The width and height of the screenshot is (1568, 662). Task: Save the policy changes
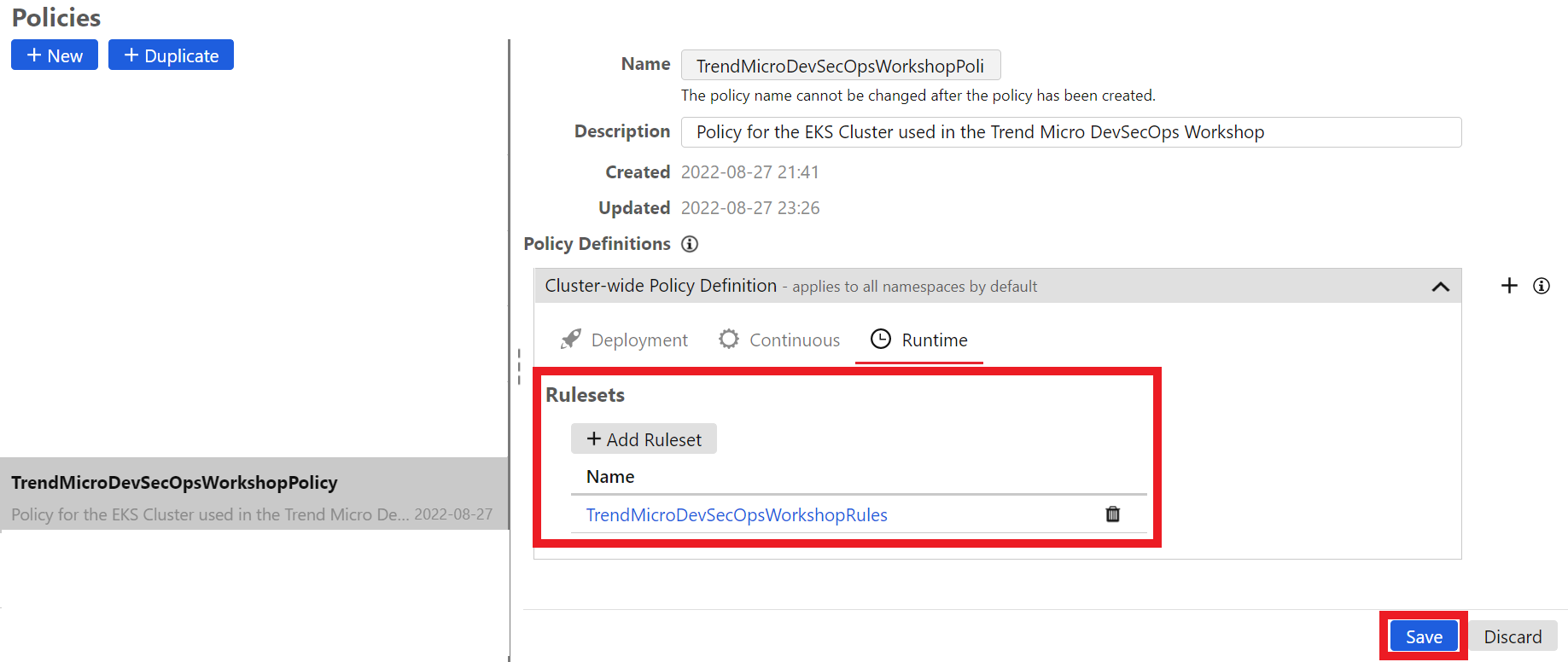(1424, 636)
